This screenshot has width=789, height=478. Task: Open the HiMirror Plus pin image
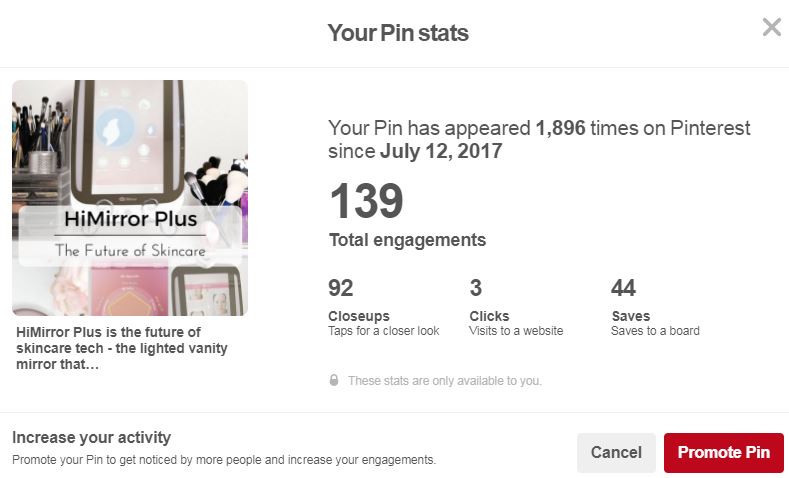(130, 198)
